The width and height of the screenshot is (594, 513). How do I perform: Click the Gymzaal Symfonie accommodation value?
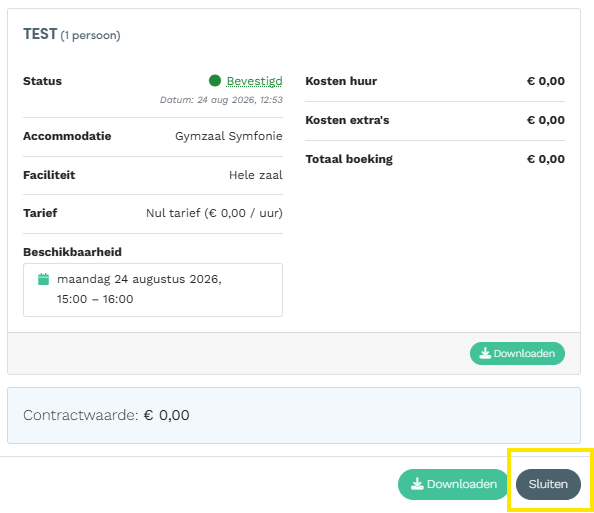(228, 136)
